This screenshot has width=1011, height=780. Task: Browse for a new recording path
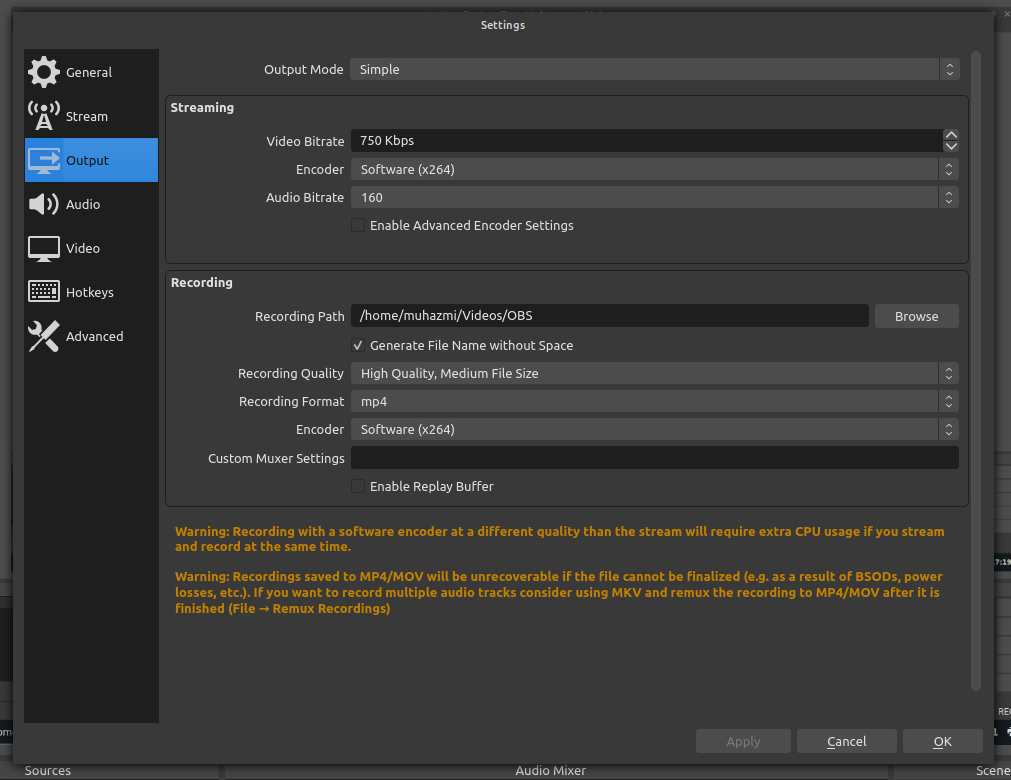(x=916, y=315)
